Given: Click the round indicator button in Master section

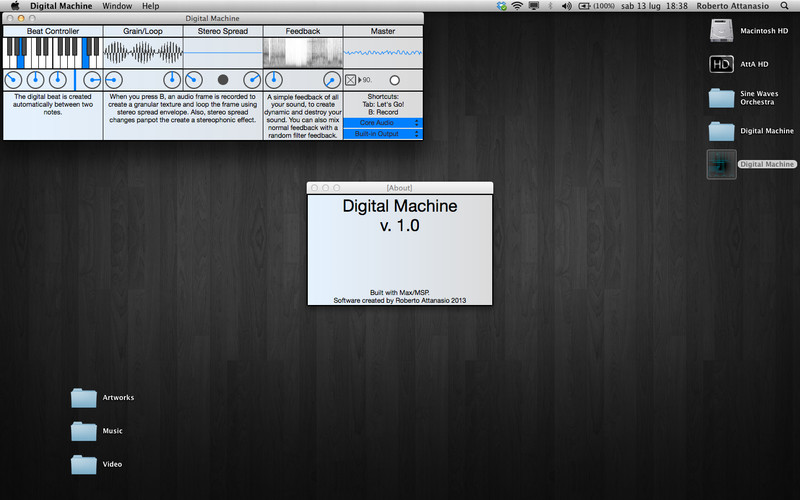Looking at the screenshot, I should point(394,80).
